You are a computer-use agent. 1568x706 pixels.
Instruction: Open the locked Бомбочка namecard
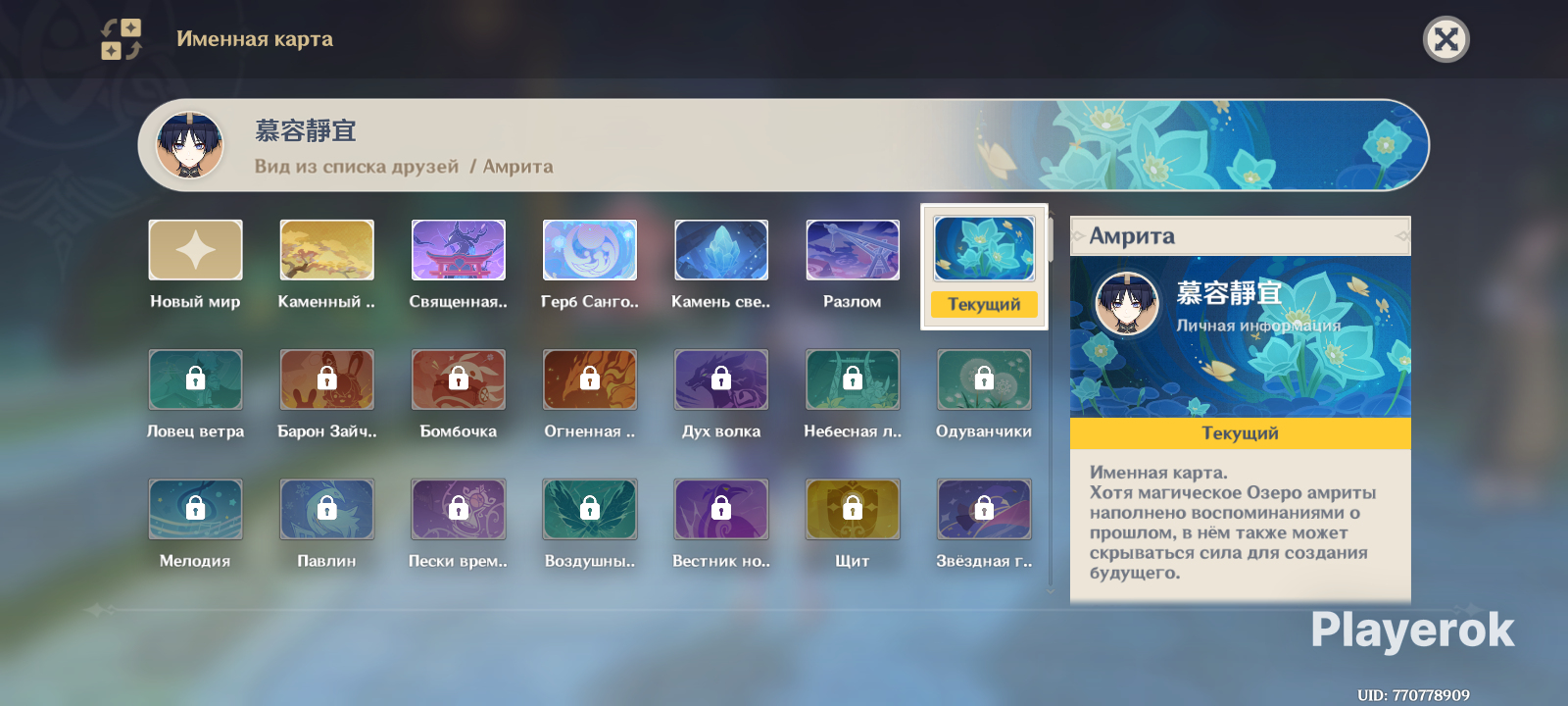click(458, 379)
